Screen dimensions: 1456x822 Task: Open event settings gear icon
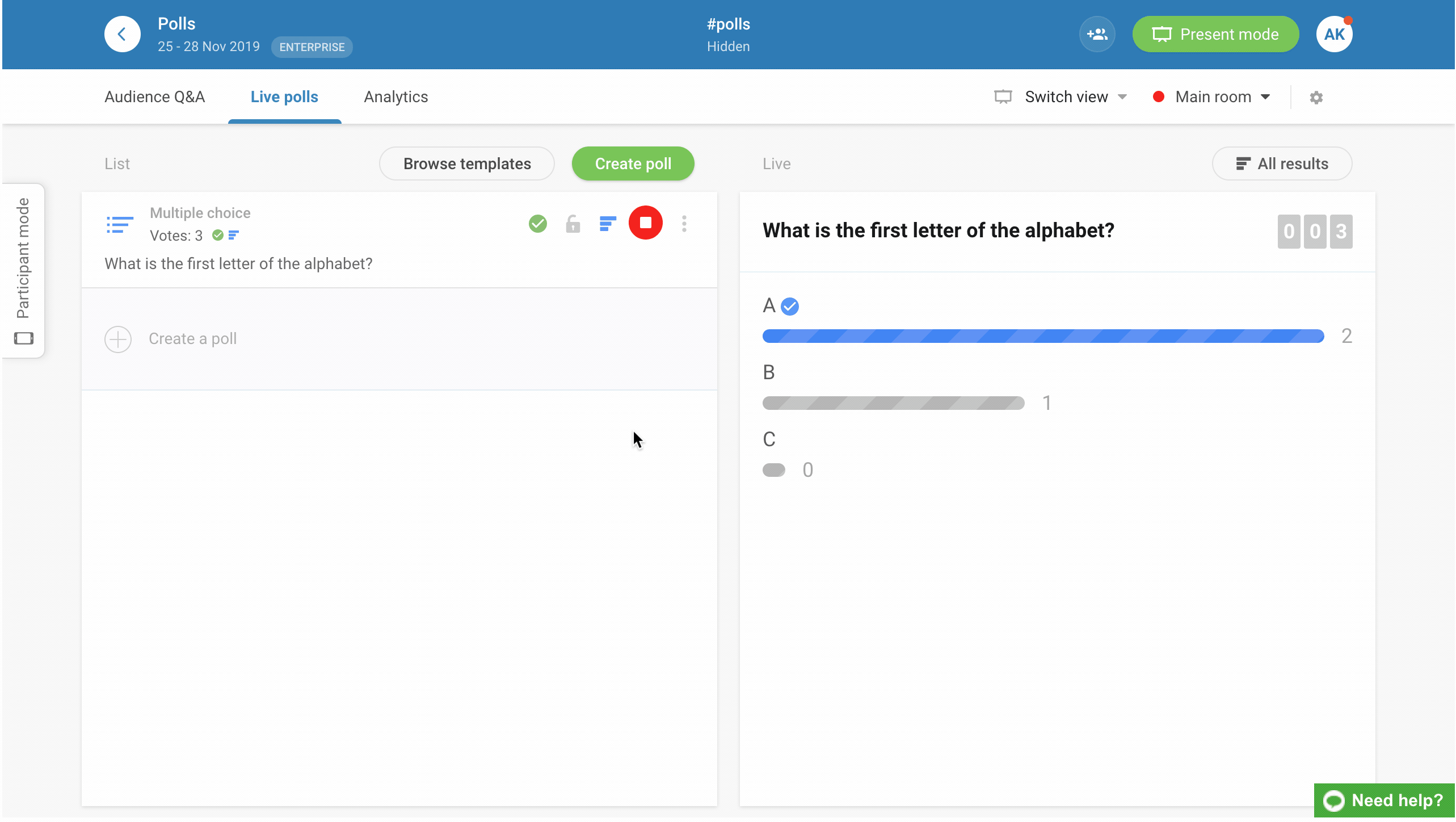click(x=1316, y=97)
